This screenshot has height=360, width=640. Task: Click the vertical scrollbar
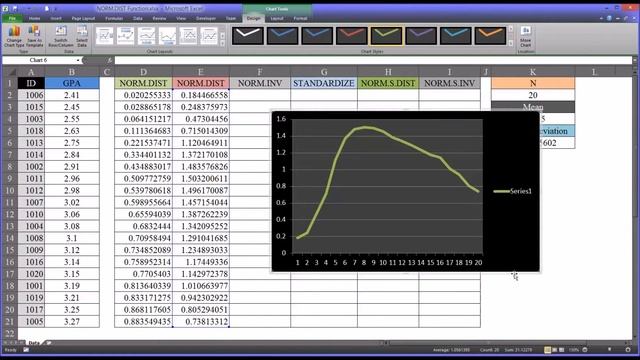click(635, 204)
